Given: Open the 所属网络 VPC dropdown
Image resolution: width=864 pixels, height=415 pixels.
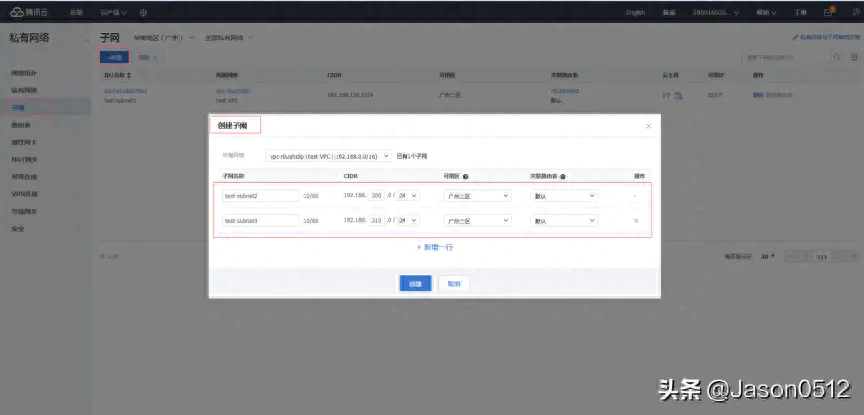Looking at the screenshot, I should tap(329, 156).
